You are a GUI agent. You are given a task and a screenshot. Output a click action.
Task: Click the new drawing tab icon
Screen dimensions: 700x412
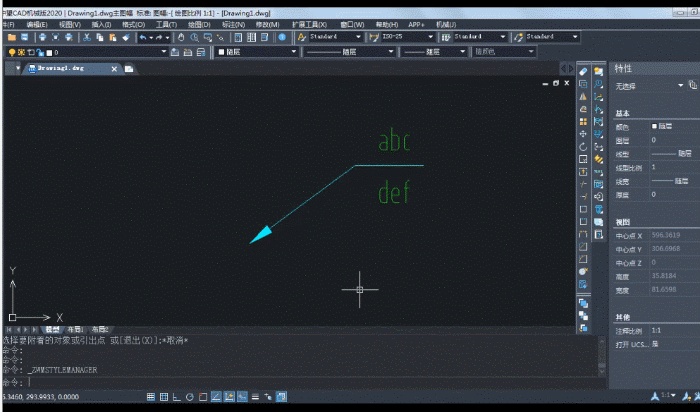point(129,69)
